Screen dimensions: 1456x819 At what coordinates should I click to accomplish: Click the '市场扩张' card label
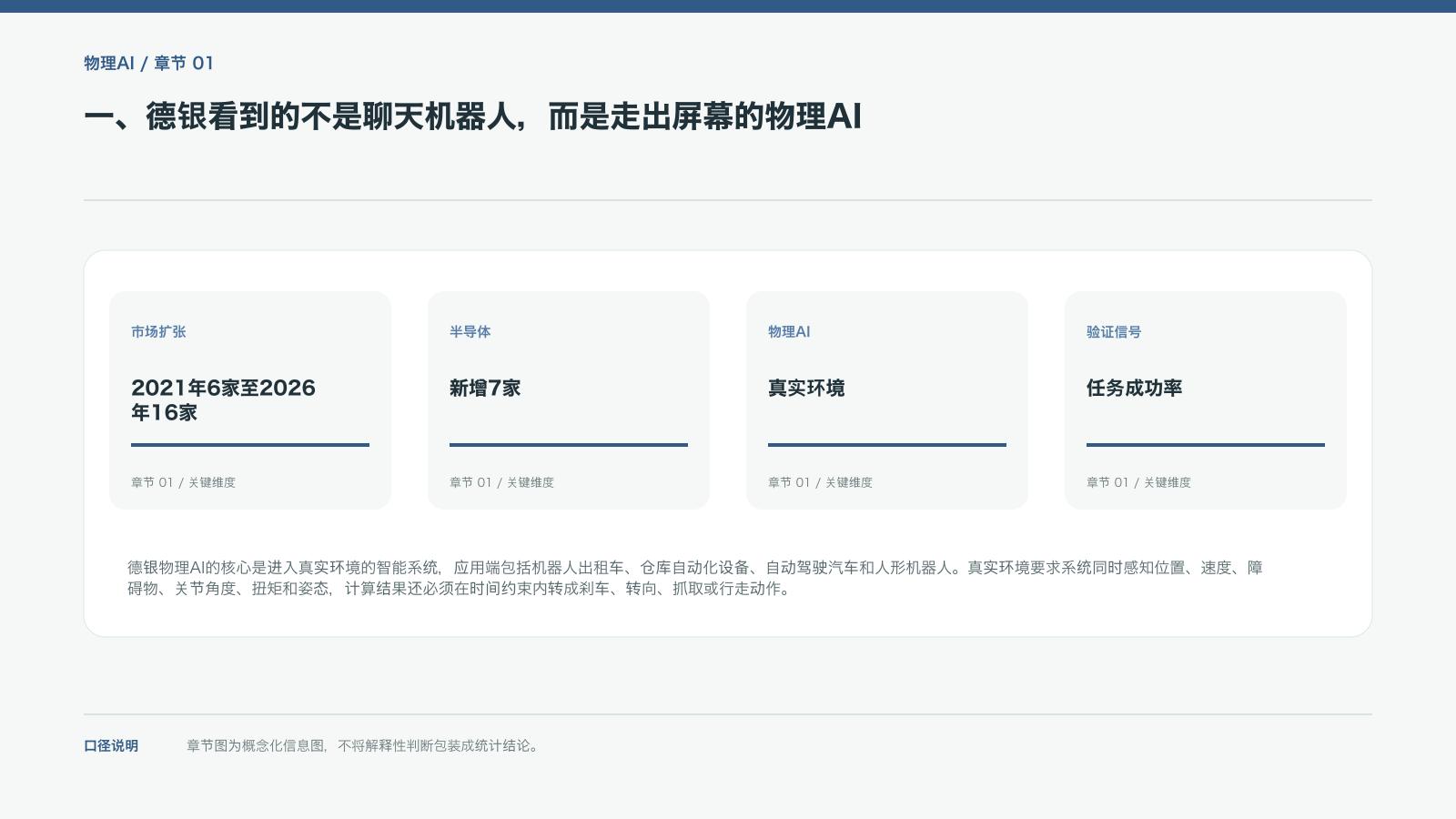158,332
